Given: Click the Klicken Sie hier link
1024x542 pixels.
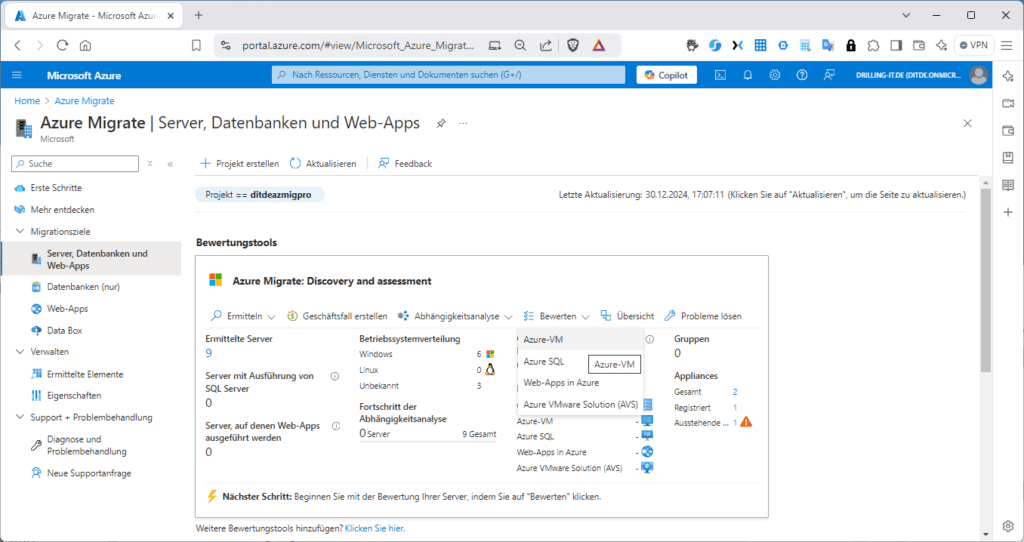Looking at the screenshot, I should pos(375,528).
